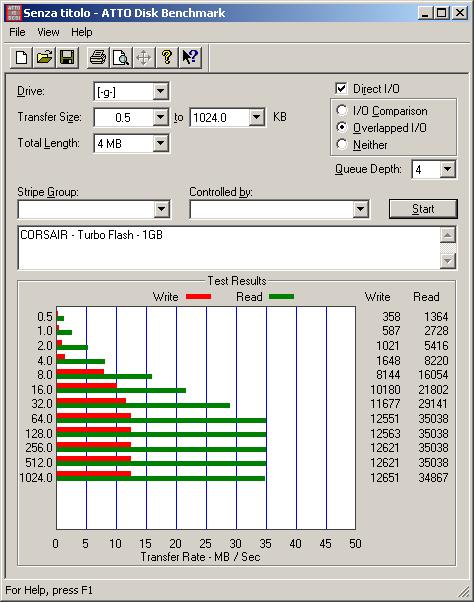Click the 64.0 red write bar
474x602 pixels.
[94, 416]
